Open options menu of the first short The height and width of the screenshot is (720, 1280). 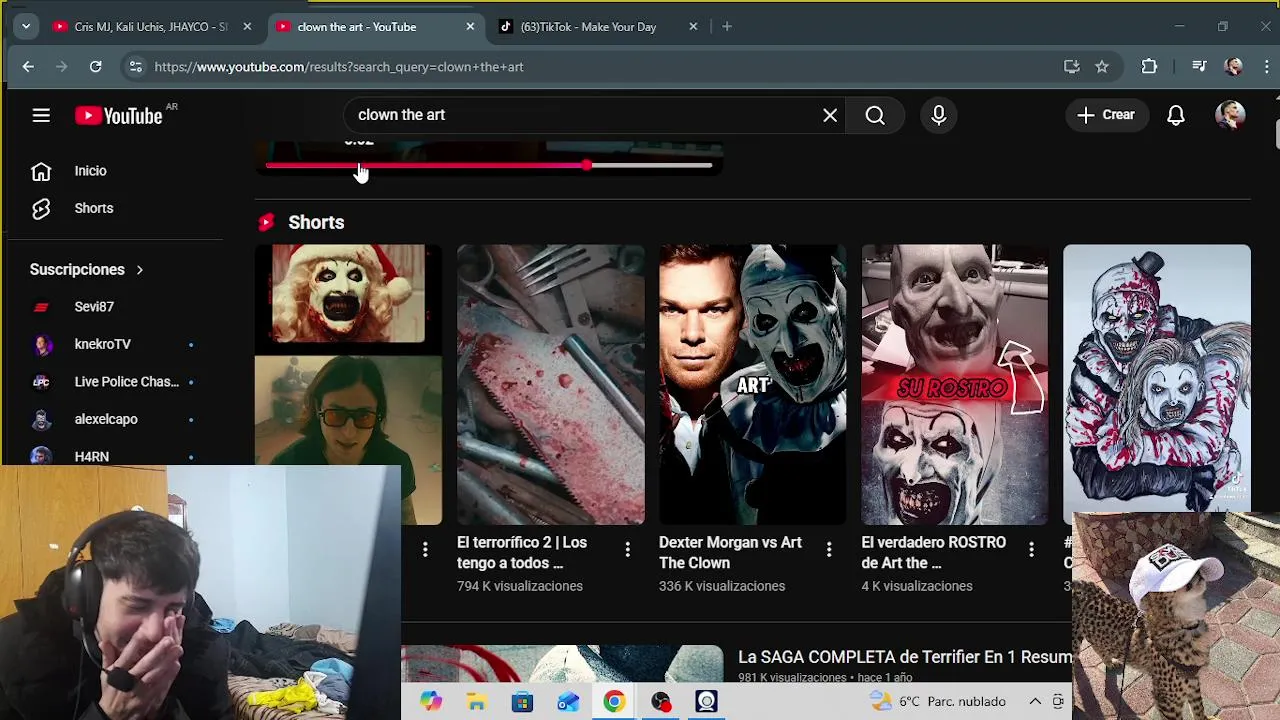425,549
